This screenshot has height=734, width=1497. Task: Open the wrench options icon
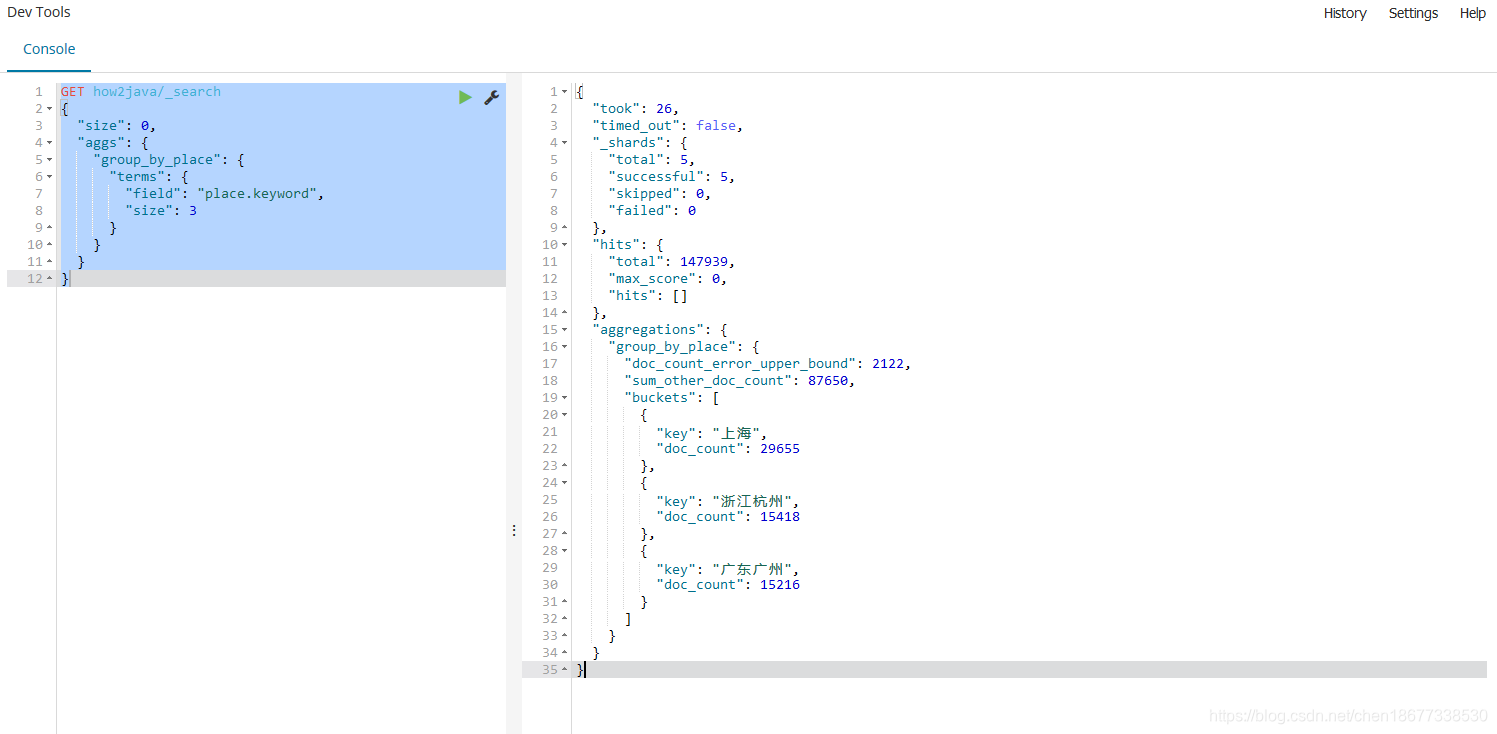[x=491, y=97]
